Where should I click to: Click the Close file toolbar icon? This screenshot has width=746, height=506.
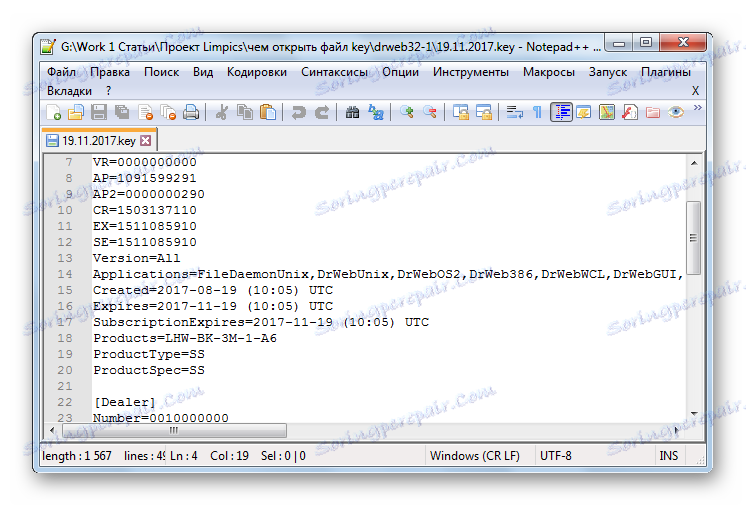tap(145, 113)
